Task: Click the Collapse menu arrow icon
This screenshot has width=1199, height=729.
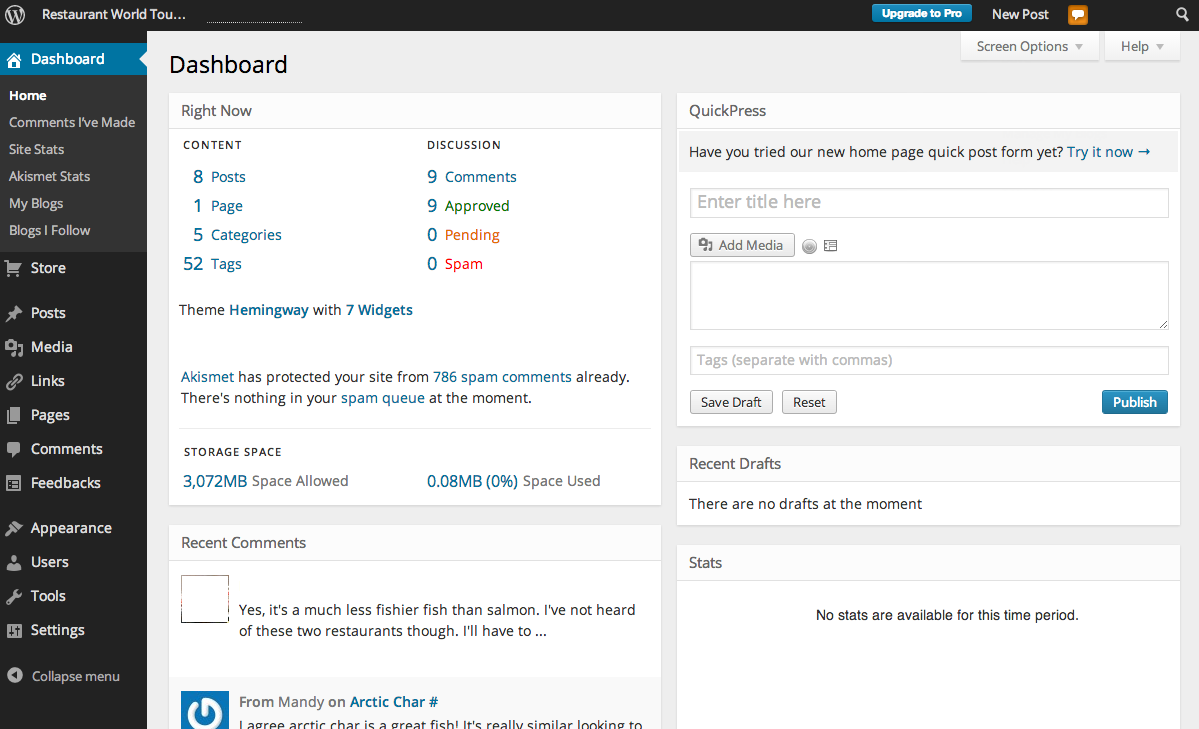Action: [x=15, y=675]
